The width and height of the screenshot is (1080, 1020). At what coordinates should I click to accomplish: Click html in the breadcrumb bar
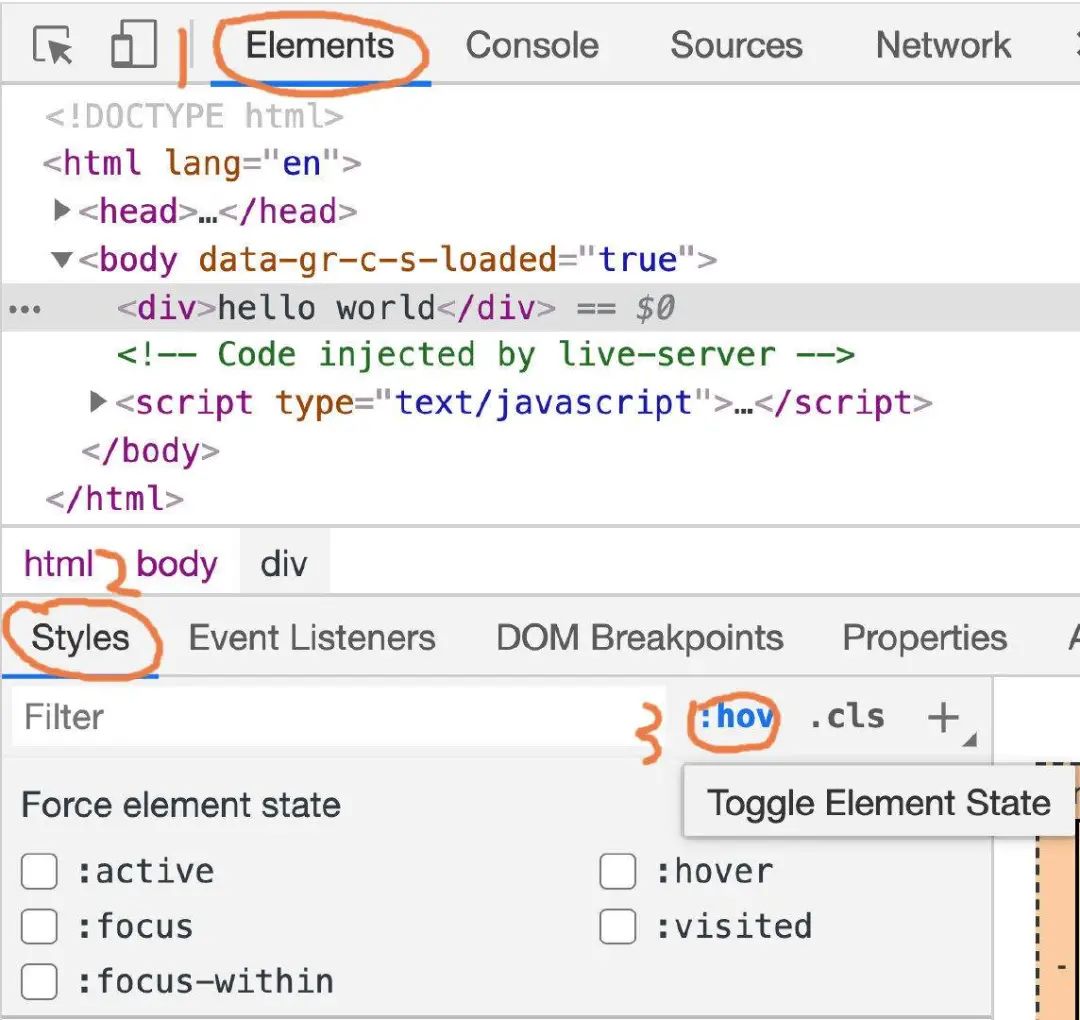tap(59, 563)
